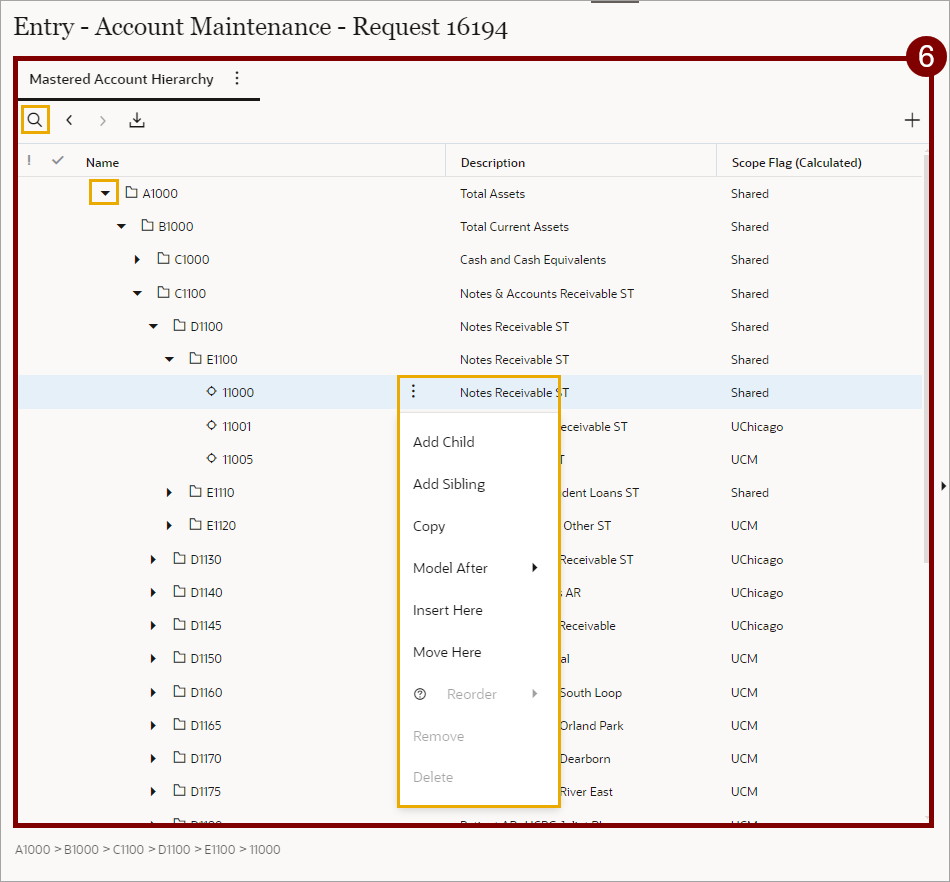Click the search magnifier icon
This screenshot has height=882, width=950.
(x=35, y=120)
